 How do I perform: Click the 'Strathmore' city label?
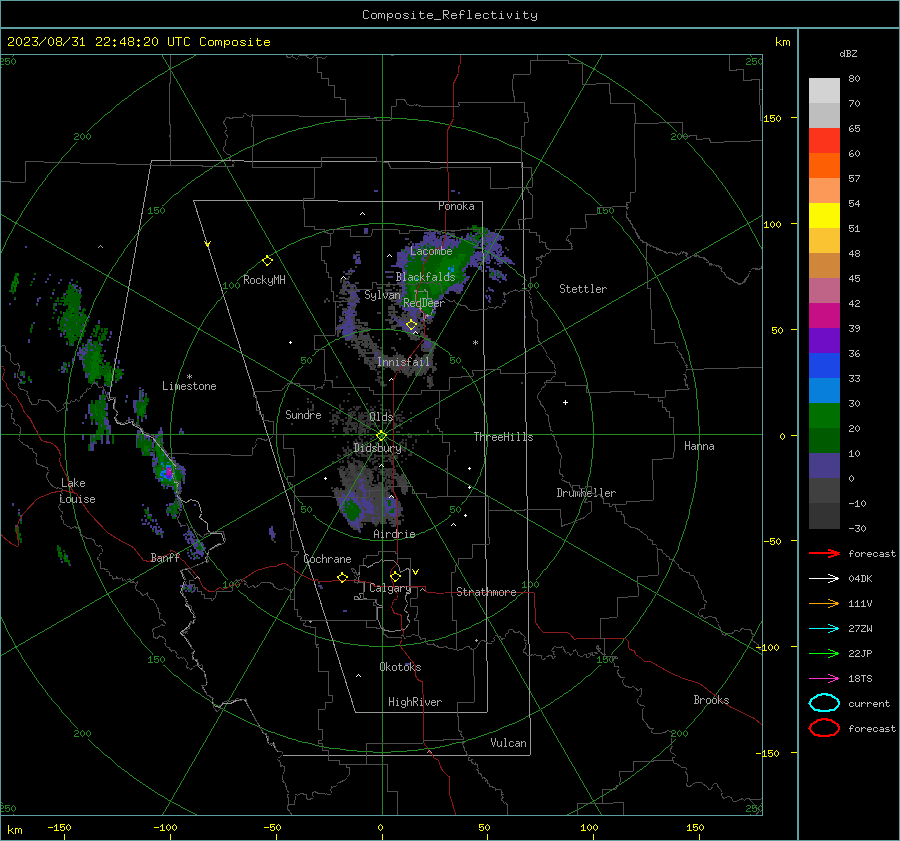(x=486, y=592)
